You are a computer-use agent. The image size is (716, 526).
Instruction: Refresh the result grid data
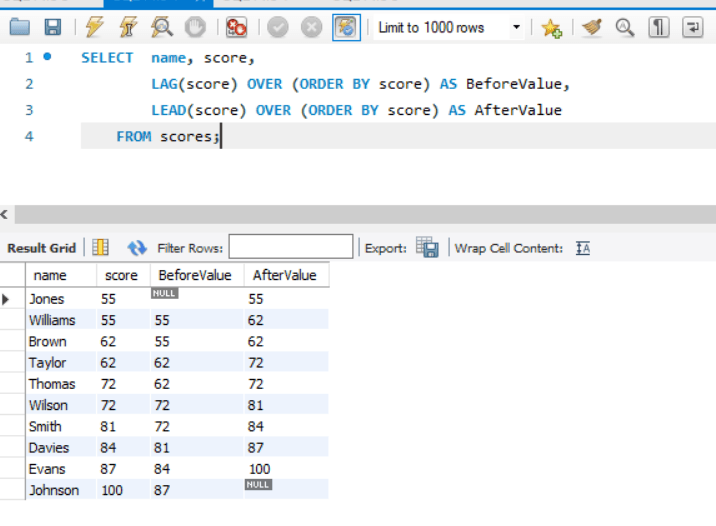pyautogui.click(x=137, y=248)
